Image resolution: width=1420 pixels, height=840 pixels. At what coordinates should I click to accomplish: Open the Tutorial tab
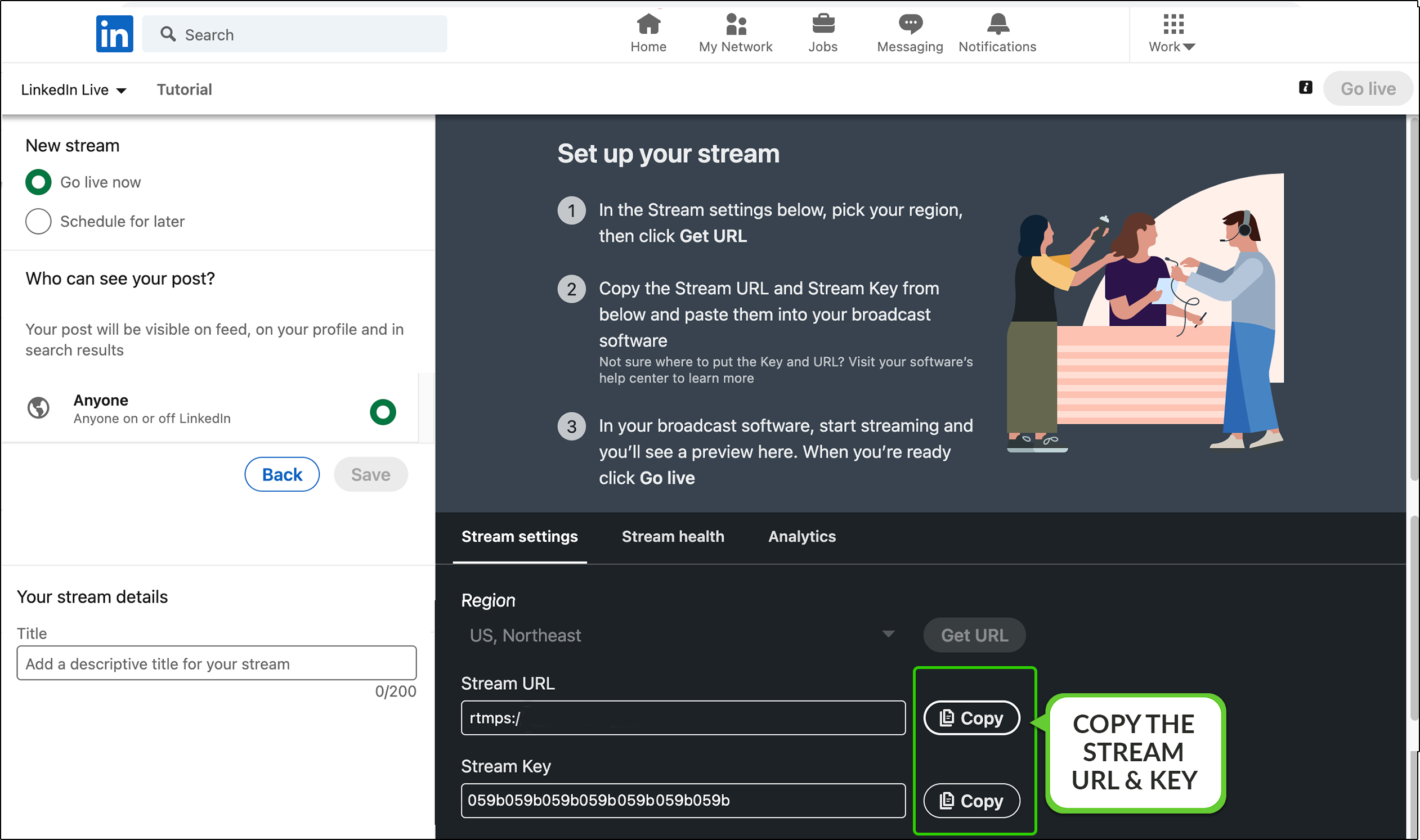184,89
